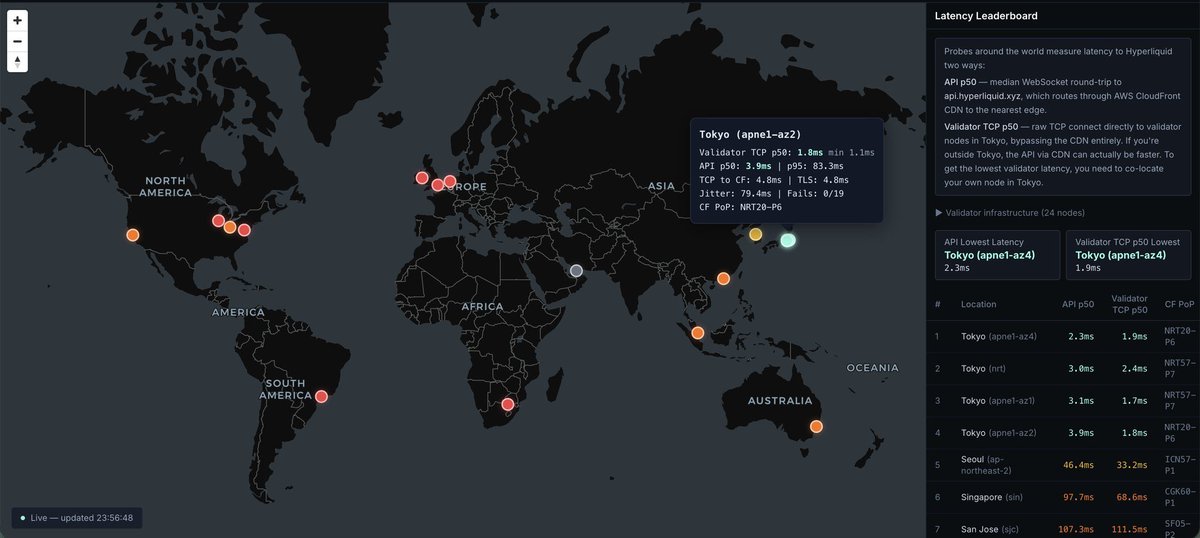The height and width of the screenshot is (538, 1200).
Task: Zoom out with the minus button
Action: (18, 41)
